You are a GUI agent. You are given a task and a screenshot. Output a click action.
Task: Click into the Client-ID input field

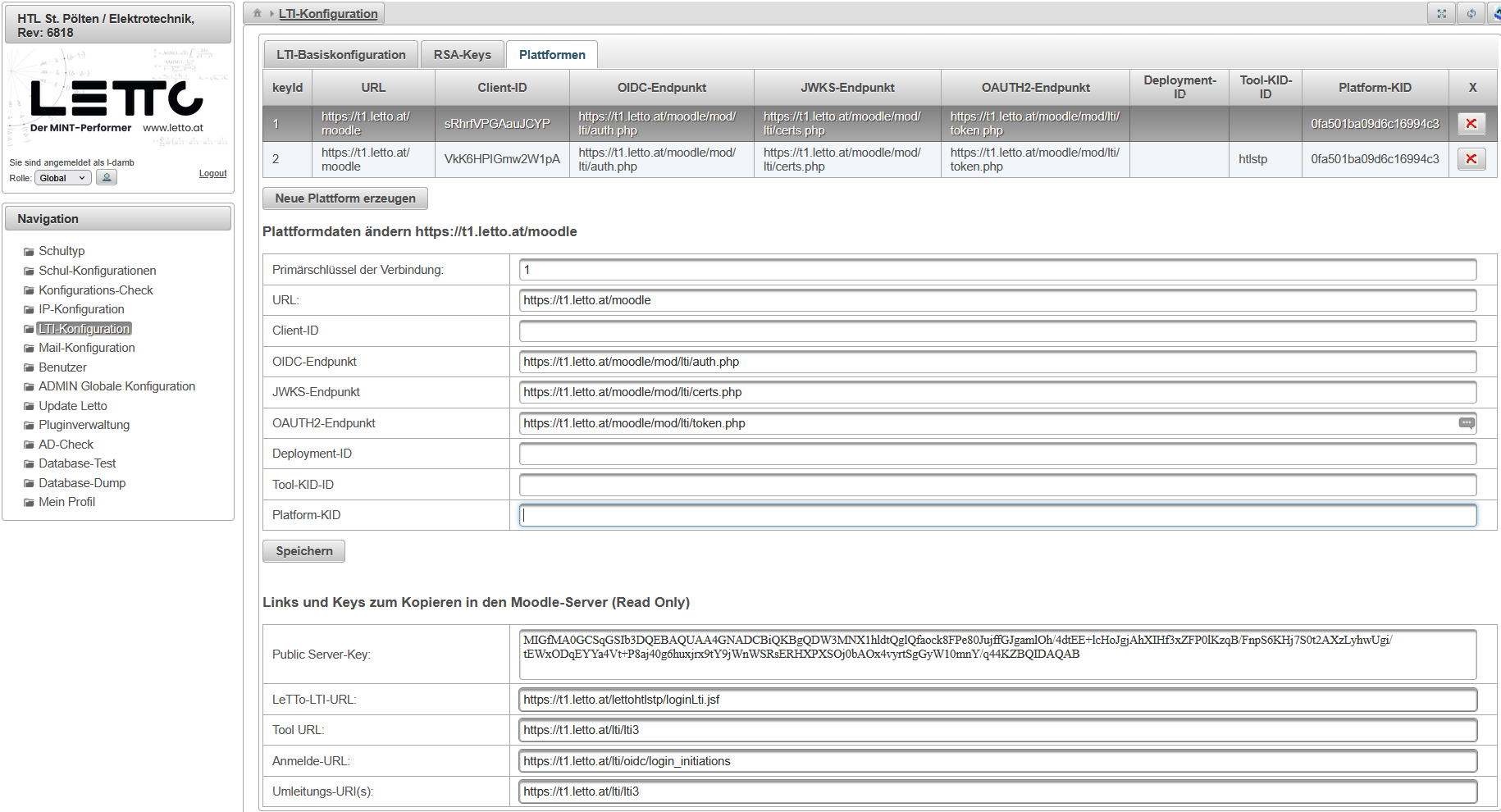pyautogui.click(x=997, y=331)
